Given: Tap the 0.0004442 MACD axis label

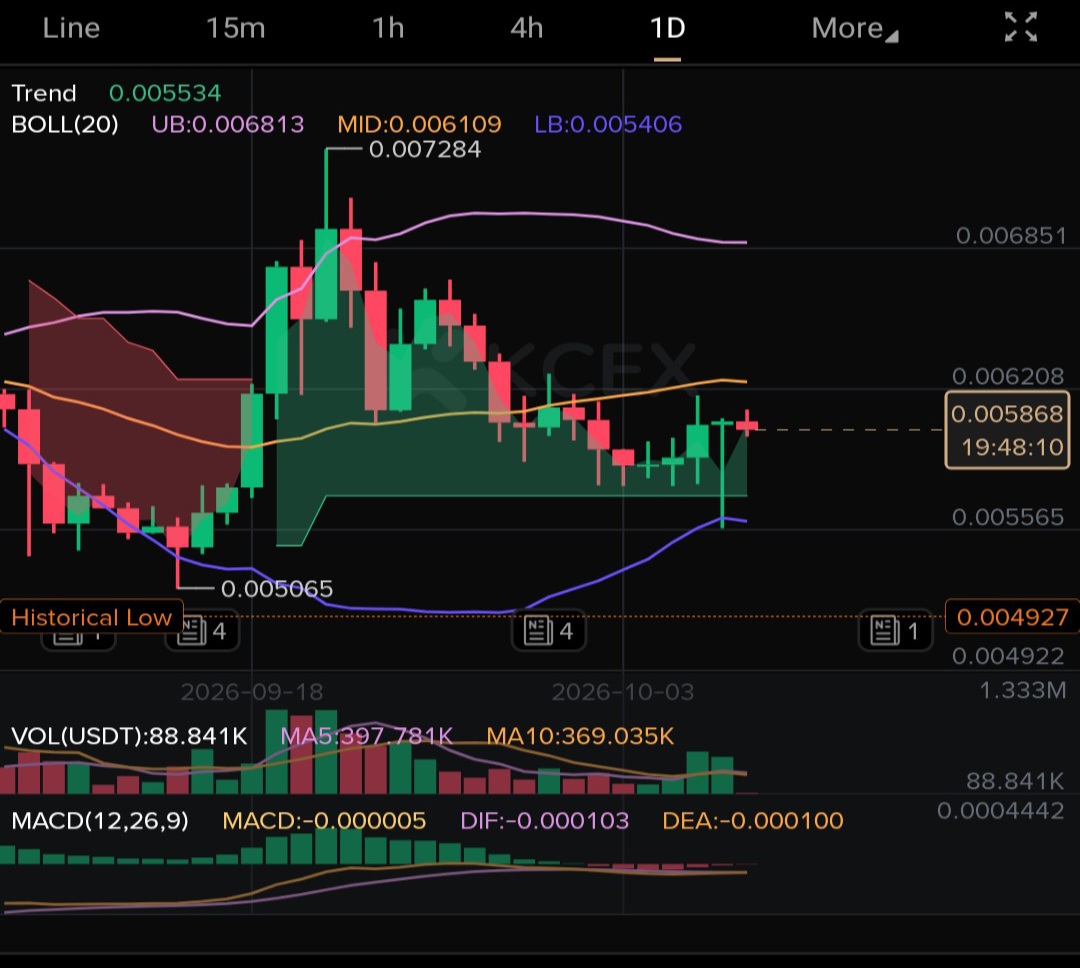Looking at the screenshot, I should tap(1001, 810).
